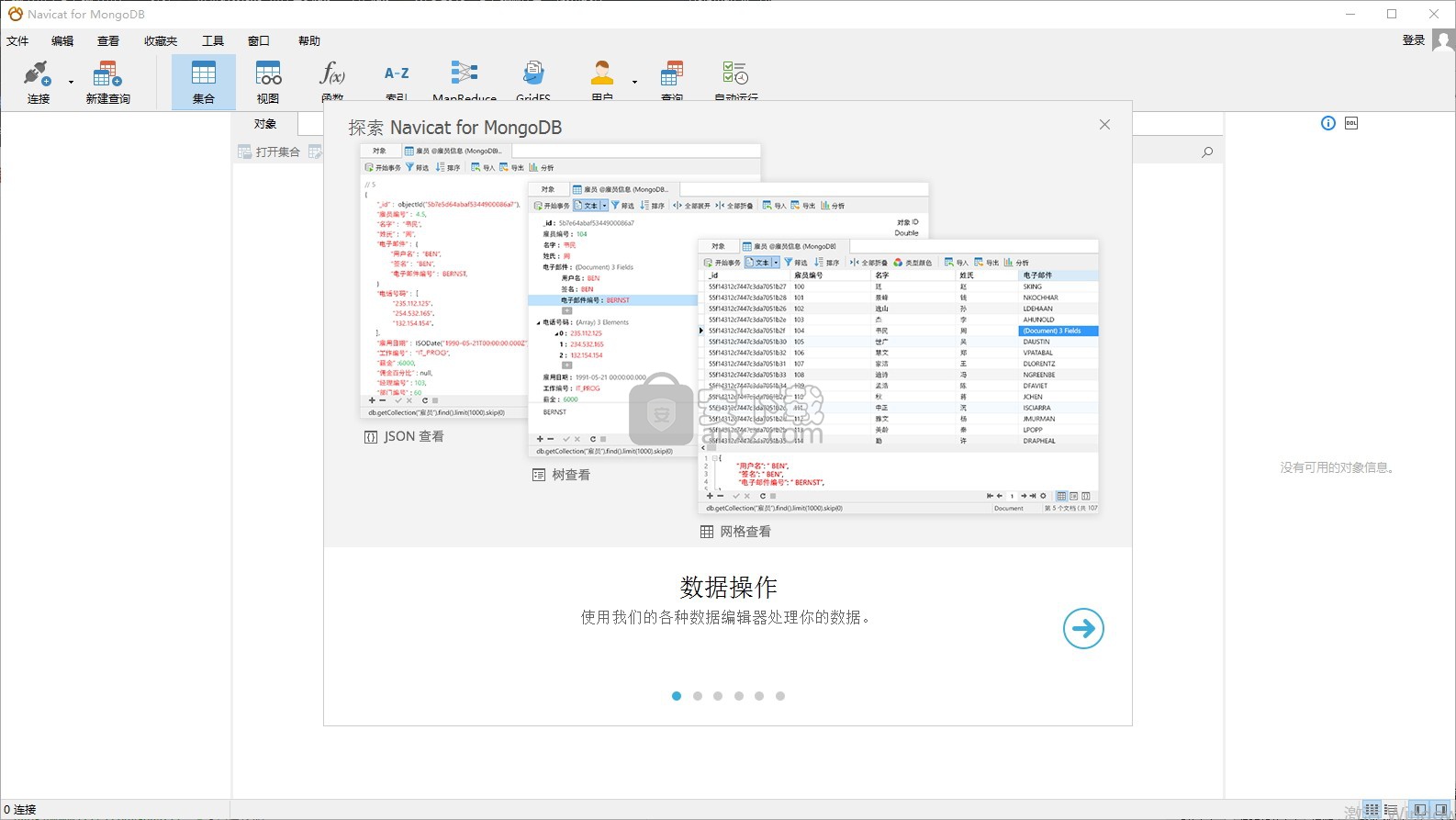Click the User toolbar icon

(602, 73)
